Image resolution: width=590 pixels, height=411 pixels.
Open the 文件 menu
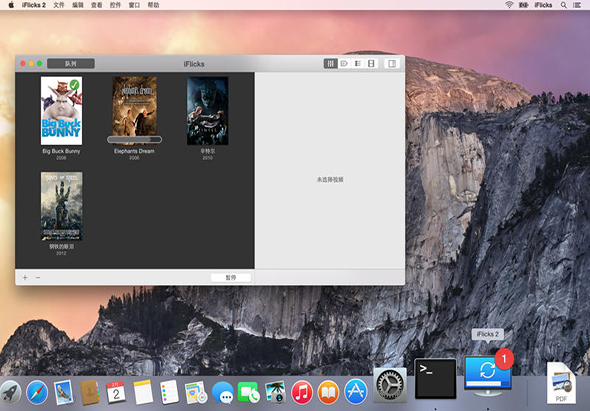[x=59, y=5]
